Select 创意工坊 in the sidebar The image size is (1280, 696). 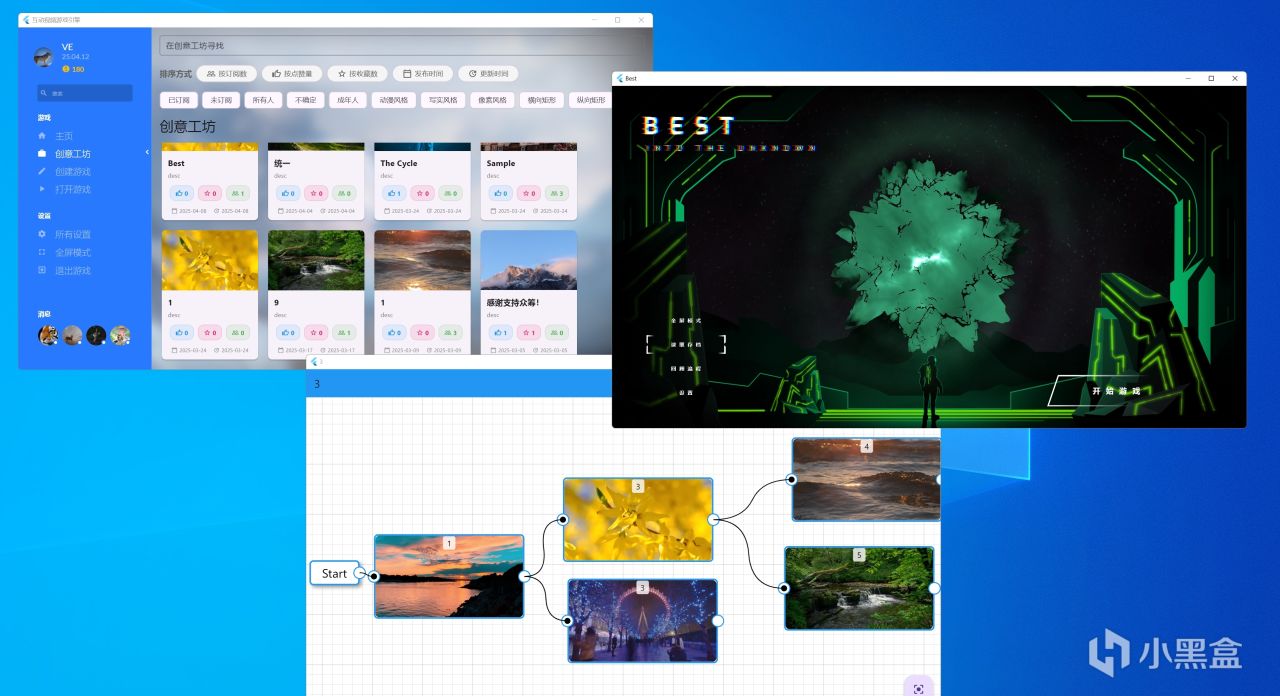click(x=72, y=153)
